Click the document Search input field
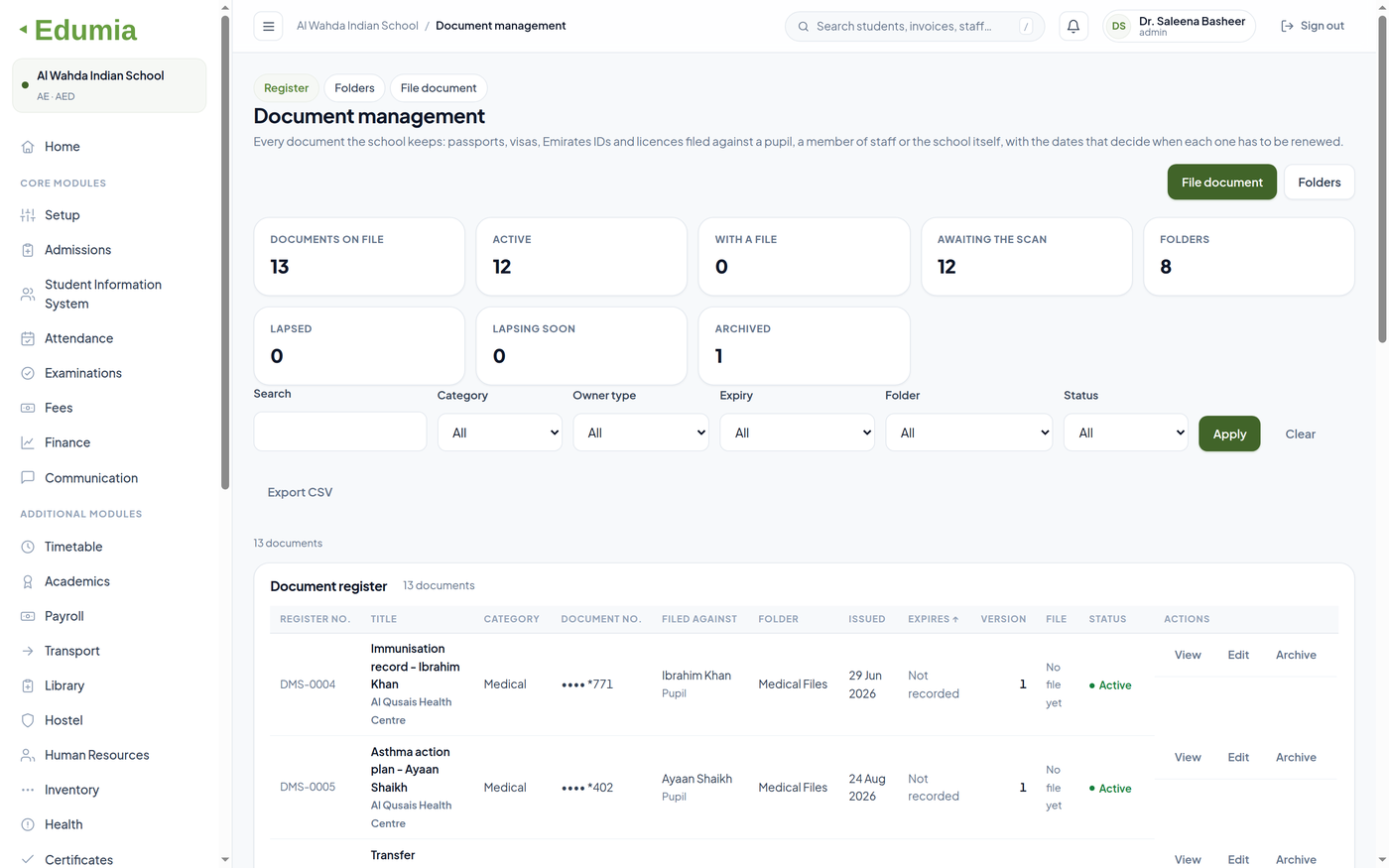 pos(340,432)
